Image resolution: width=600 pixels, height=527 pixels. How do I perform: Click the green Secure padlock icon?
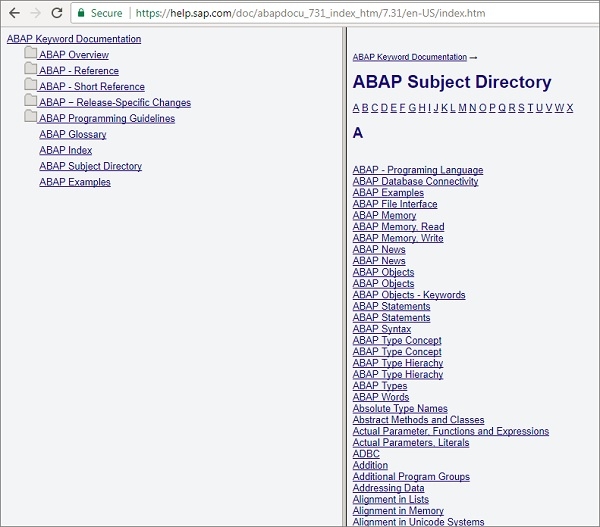[x=81, y=13]
